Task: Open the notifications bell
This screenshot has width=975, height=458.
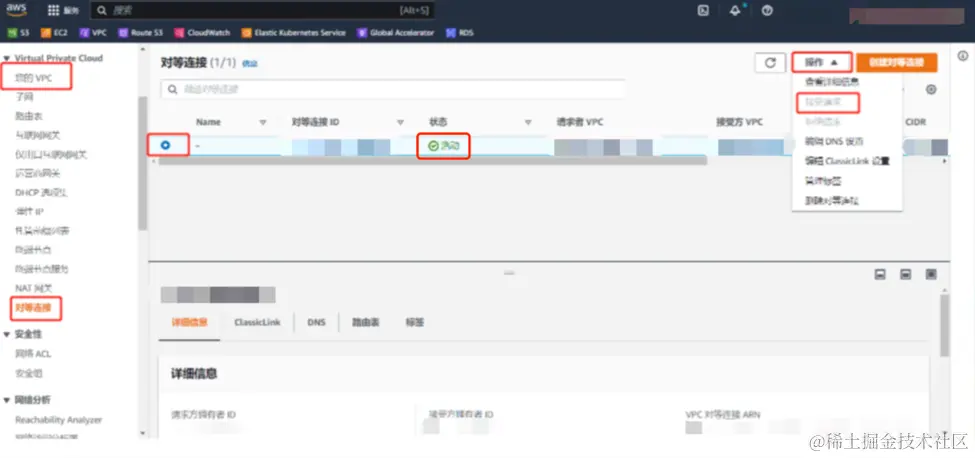Action: pos(736,11)
